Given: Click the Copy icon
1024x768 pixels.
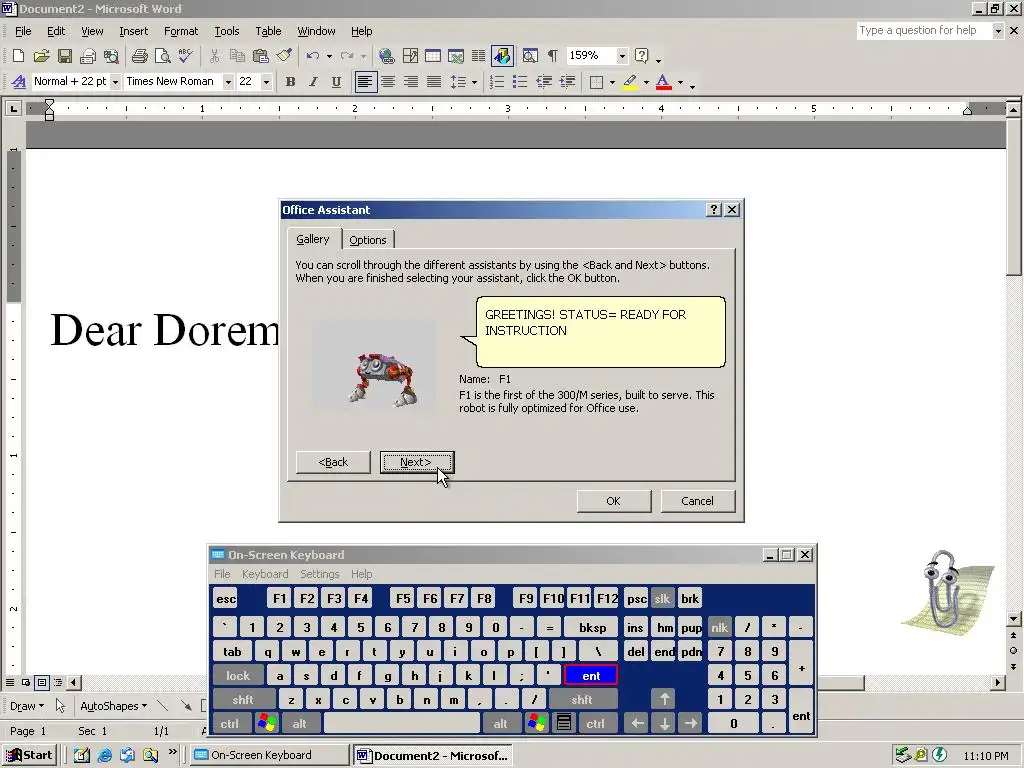Looking at the screenshot, I should (x=237, y=56).
